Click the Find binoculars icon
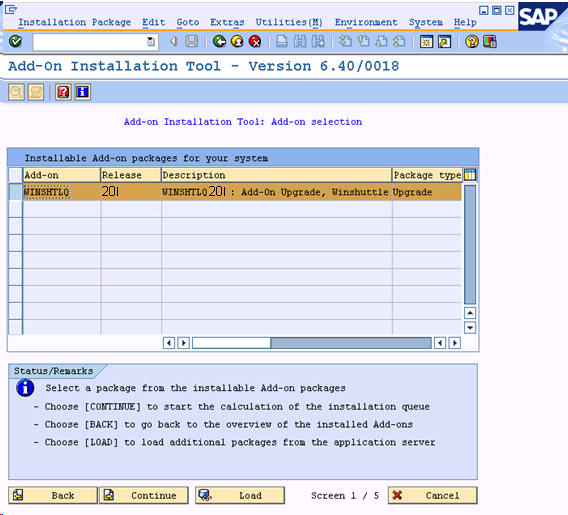 [300, 42]
